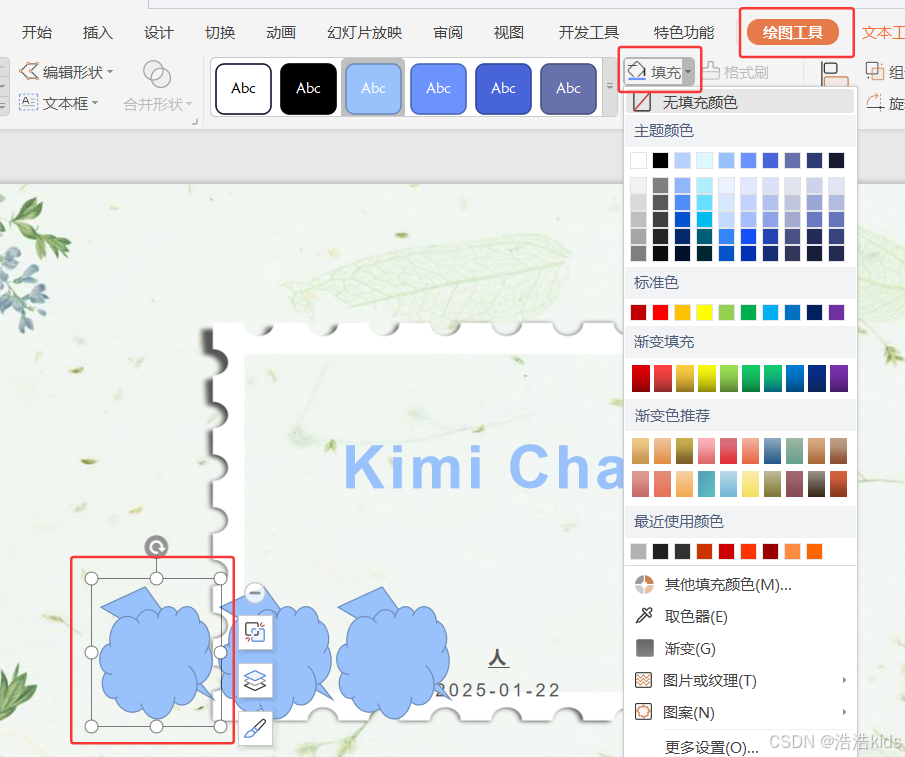This screenshot has width=905, height=757.
Task: Switch to the Insert (插入) tab
Action: (98, 32)
